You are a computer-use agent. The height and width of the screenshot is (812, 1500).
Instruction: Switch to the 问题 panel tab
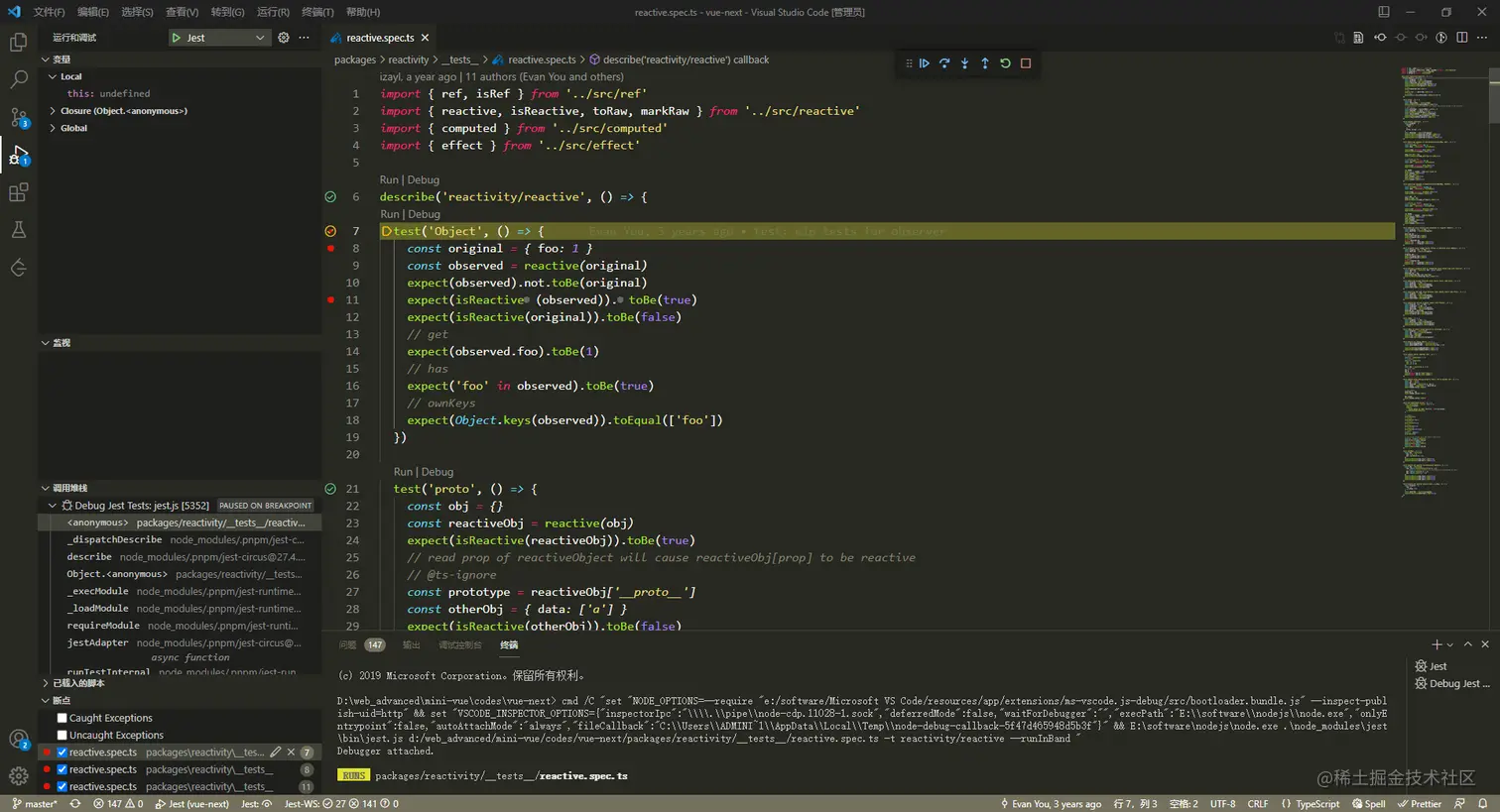click(347, 644)
